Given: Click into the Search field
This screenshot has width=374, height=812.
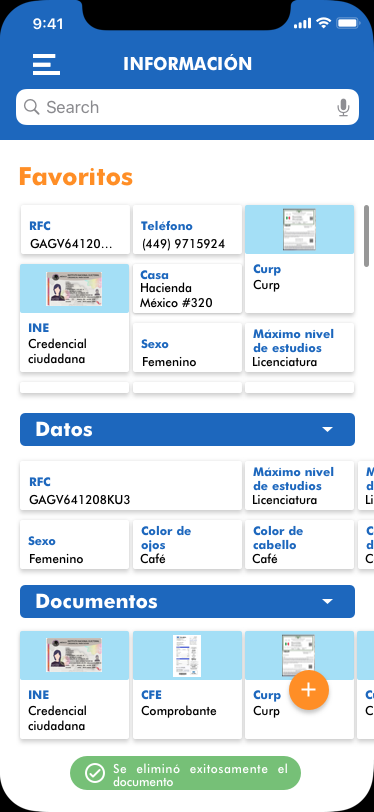Looking at the screenshot, I should click(188, 107).
